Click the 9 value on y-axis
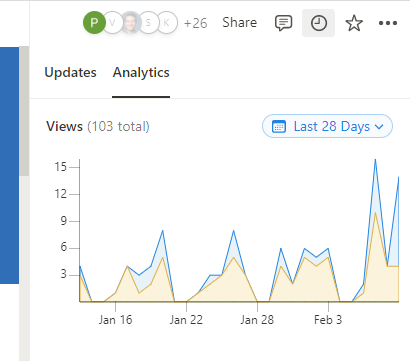The image size is (410, 361). (64, 221)
